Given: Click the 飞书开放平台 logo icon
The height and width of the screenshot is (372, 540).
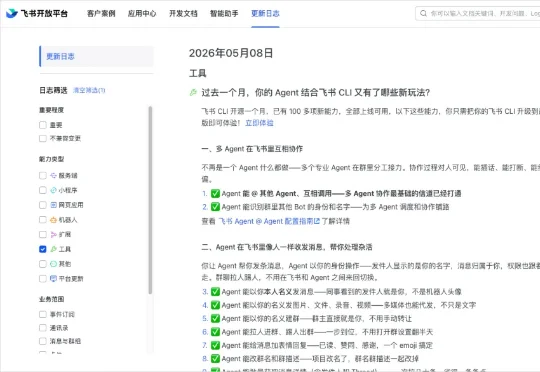Looking at the screenshot, I should [x=11, y=13].
